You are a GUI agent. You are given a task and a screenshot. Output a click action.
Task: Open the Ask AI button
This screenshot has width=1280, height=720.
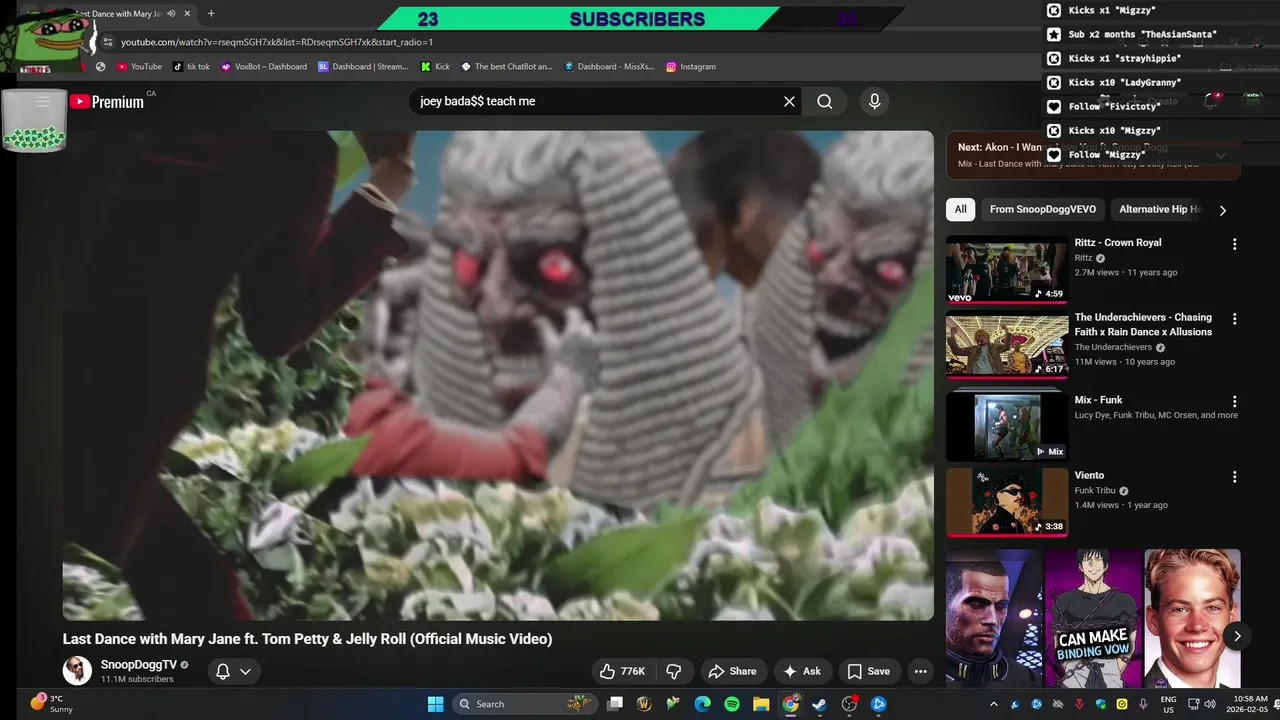tap(802, 671)
